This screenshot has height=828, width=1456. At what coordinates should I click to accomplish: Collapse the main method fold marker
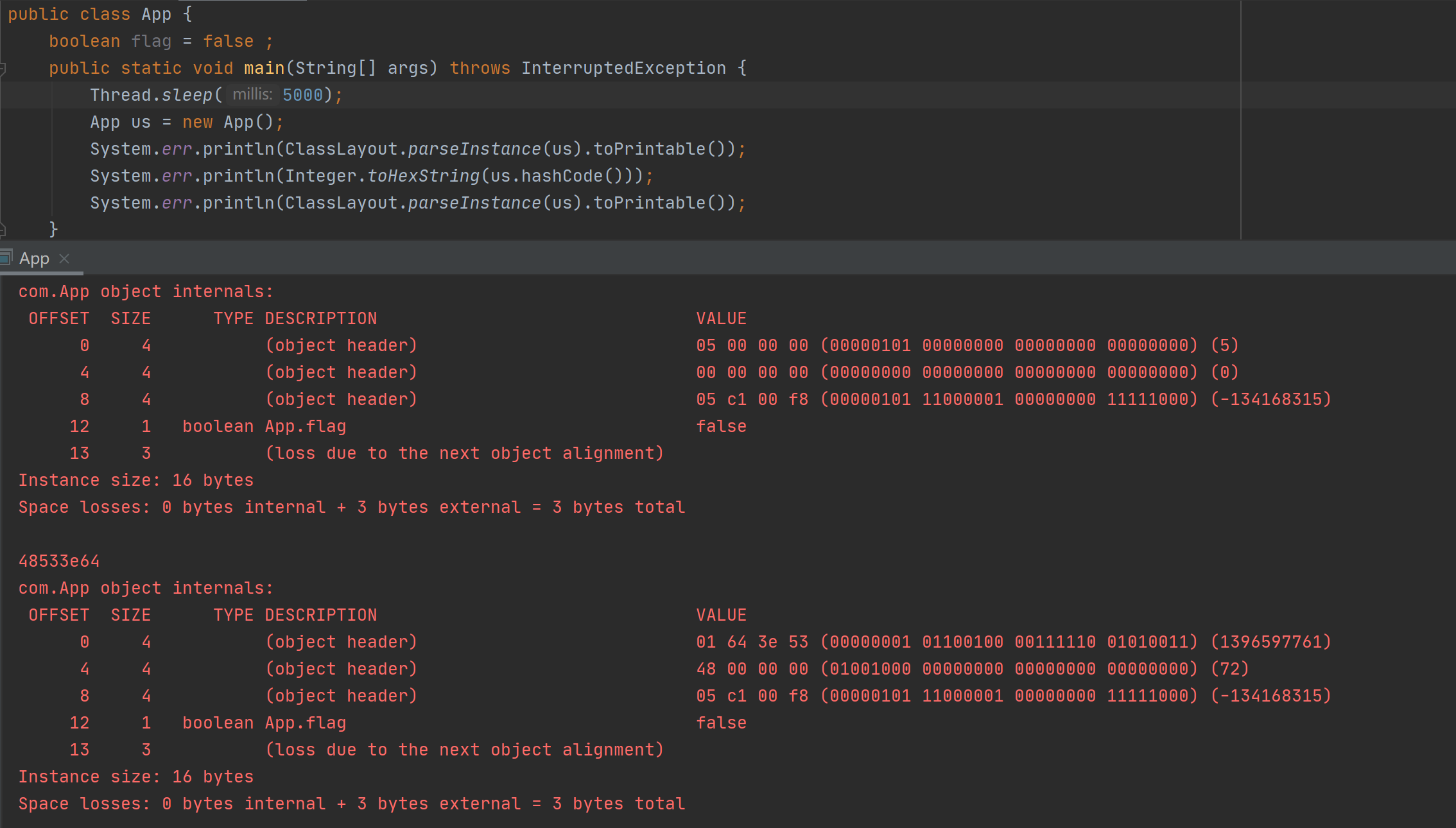pyautogui.click(x=3, y=68)
